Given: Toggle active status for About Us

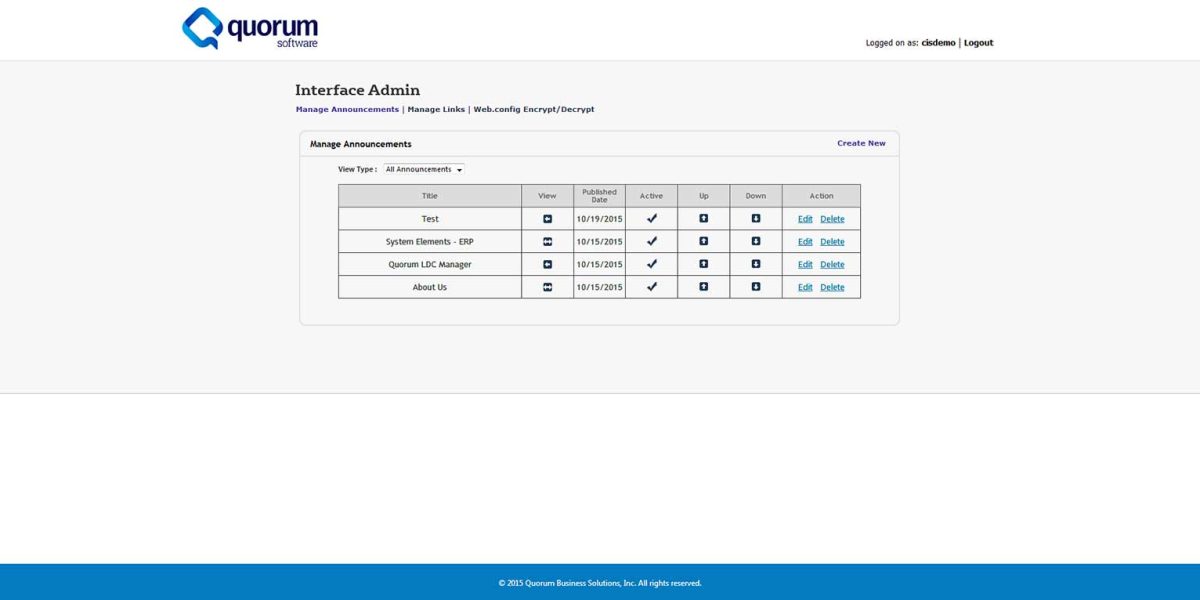Looking at the screenshot, I should (x=651, y=287).
